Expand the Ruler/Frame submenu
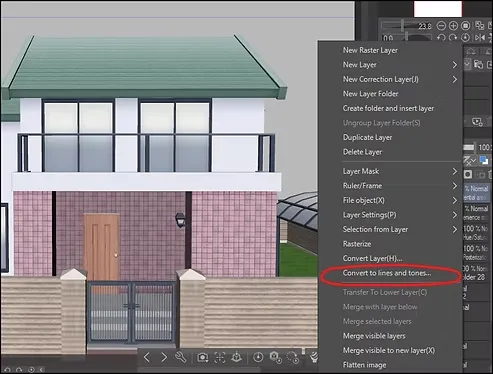The height and width of the screenshot is (374, 493). pyautogui.click(x=390, y=186)
